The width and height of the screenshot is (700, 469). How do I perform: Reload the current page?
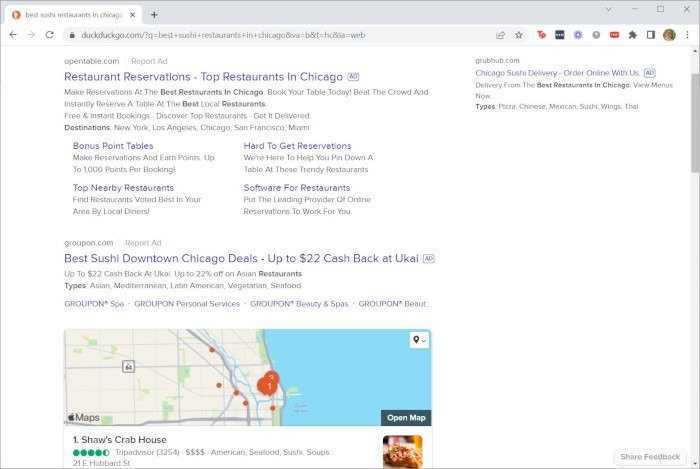tap(50, 35)
